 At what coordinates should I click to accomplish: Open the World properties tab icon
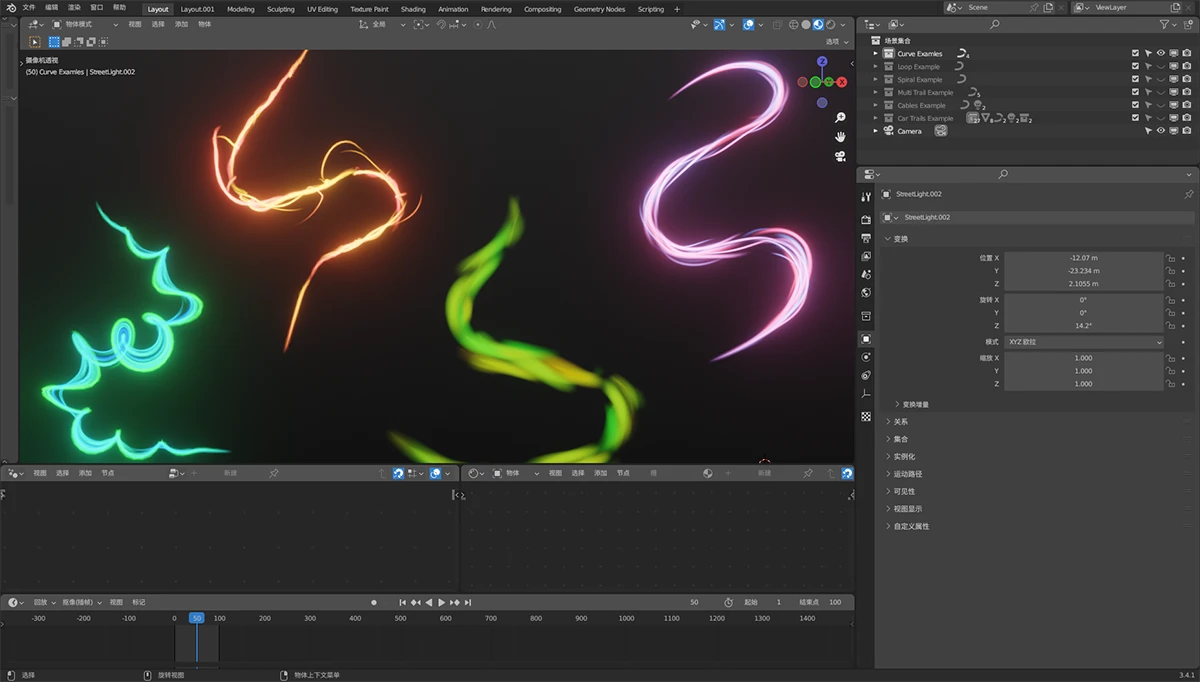click(866, 293)
